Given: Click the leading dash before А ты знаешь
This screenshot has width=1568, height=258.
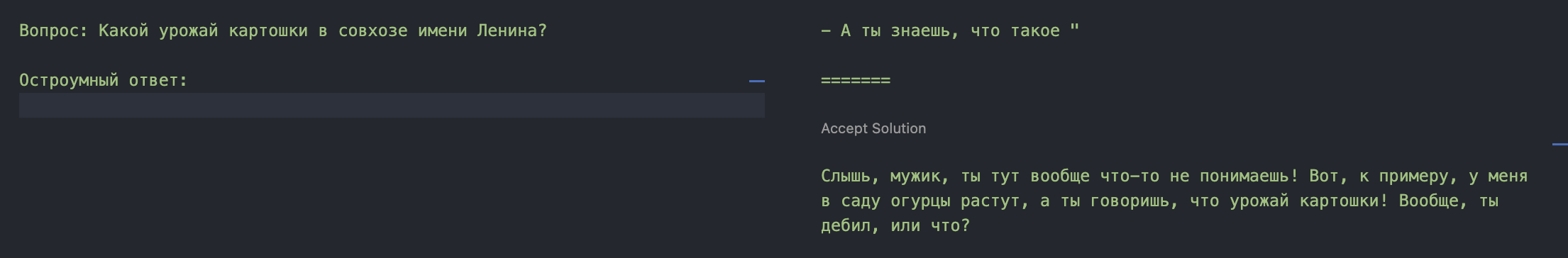Looking at the screenshot, I should [826, 30].
